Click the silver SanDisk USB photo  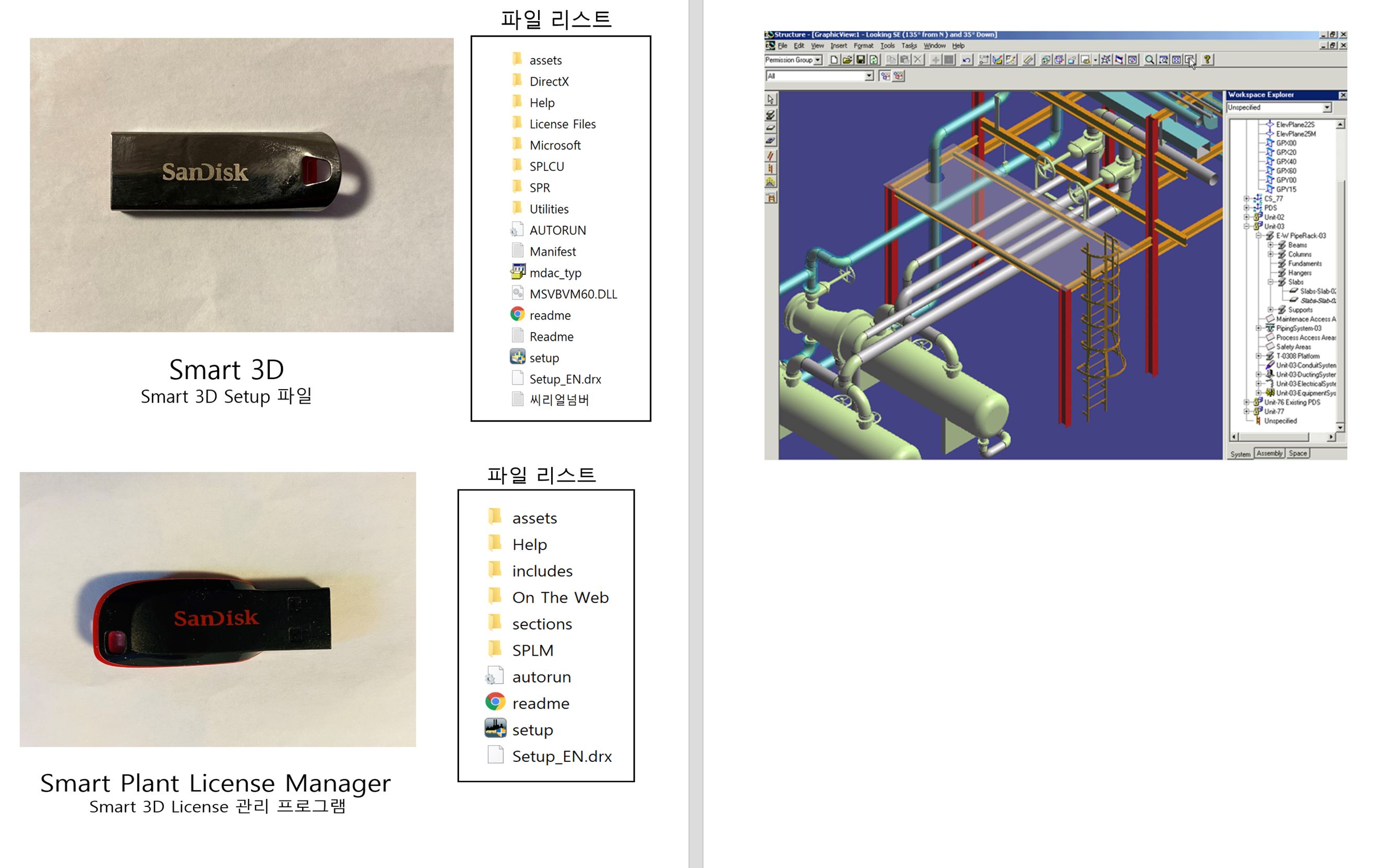(x=242, y=185)
